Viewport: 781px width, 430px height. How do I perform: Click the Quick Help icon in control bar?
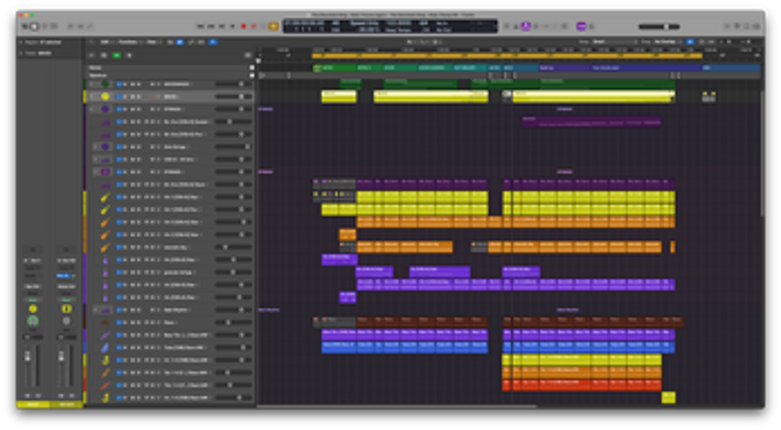click(x=44, y=26)
